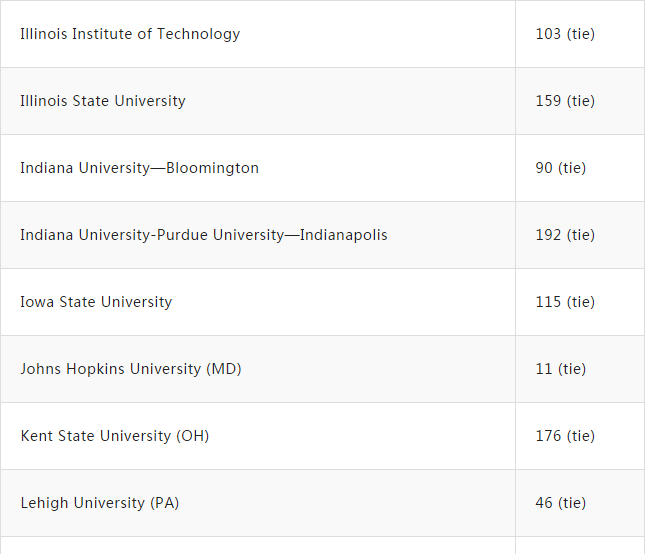The height and width of the screenshot is (554, 645).
Task: Select the 176 (tie) rank cell
Action: (565, 436)
